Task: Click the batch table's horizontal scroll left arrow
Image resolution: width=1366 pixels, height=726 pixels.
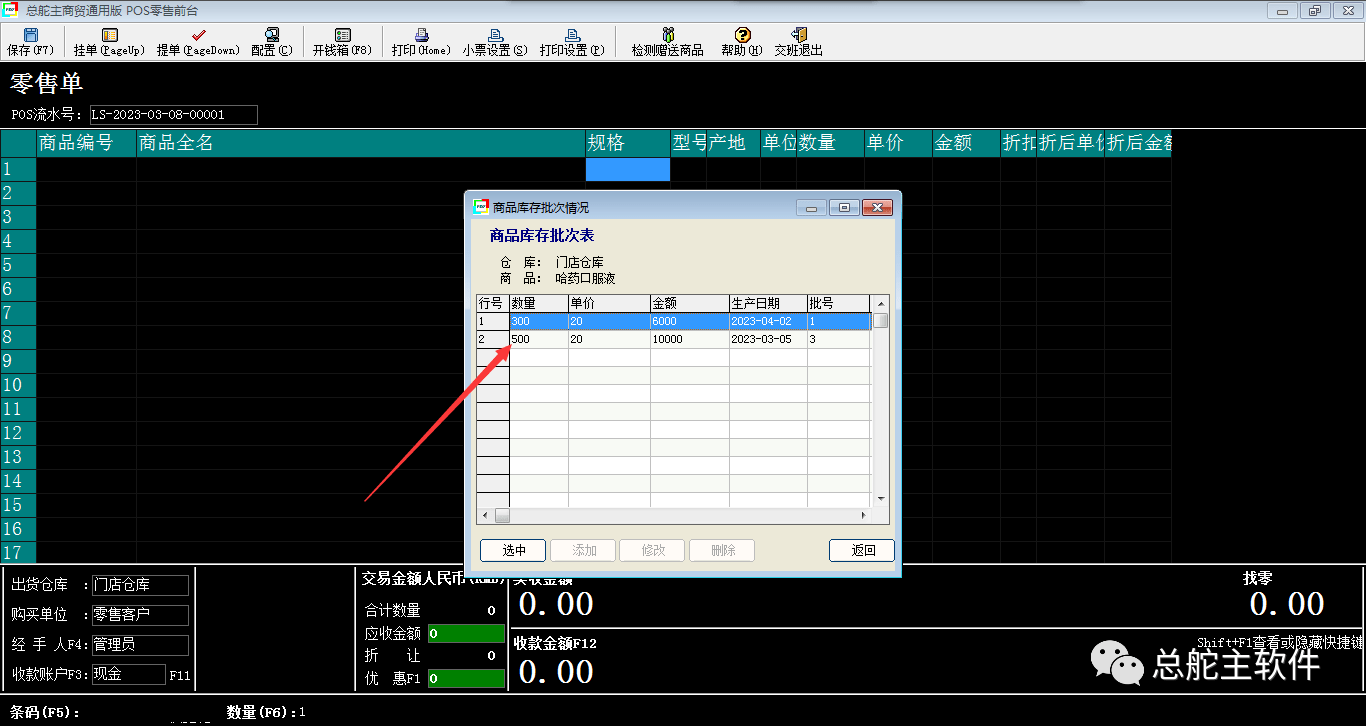Action: tap(485, 516)
